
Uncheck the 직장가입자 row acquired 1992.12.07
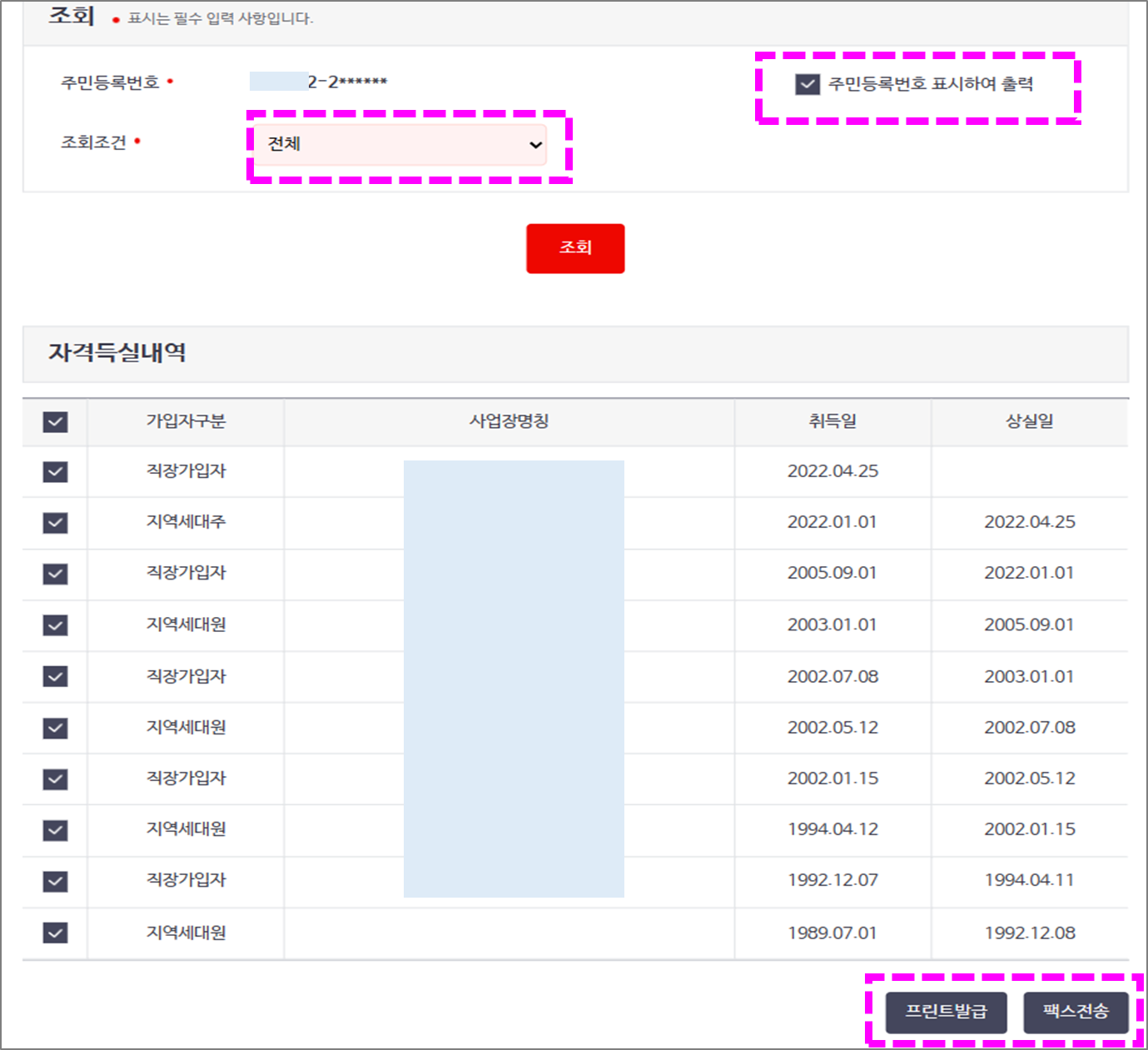[54, 881]
